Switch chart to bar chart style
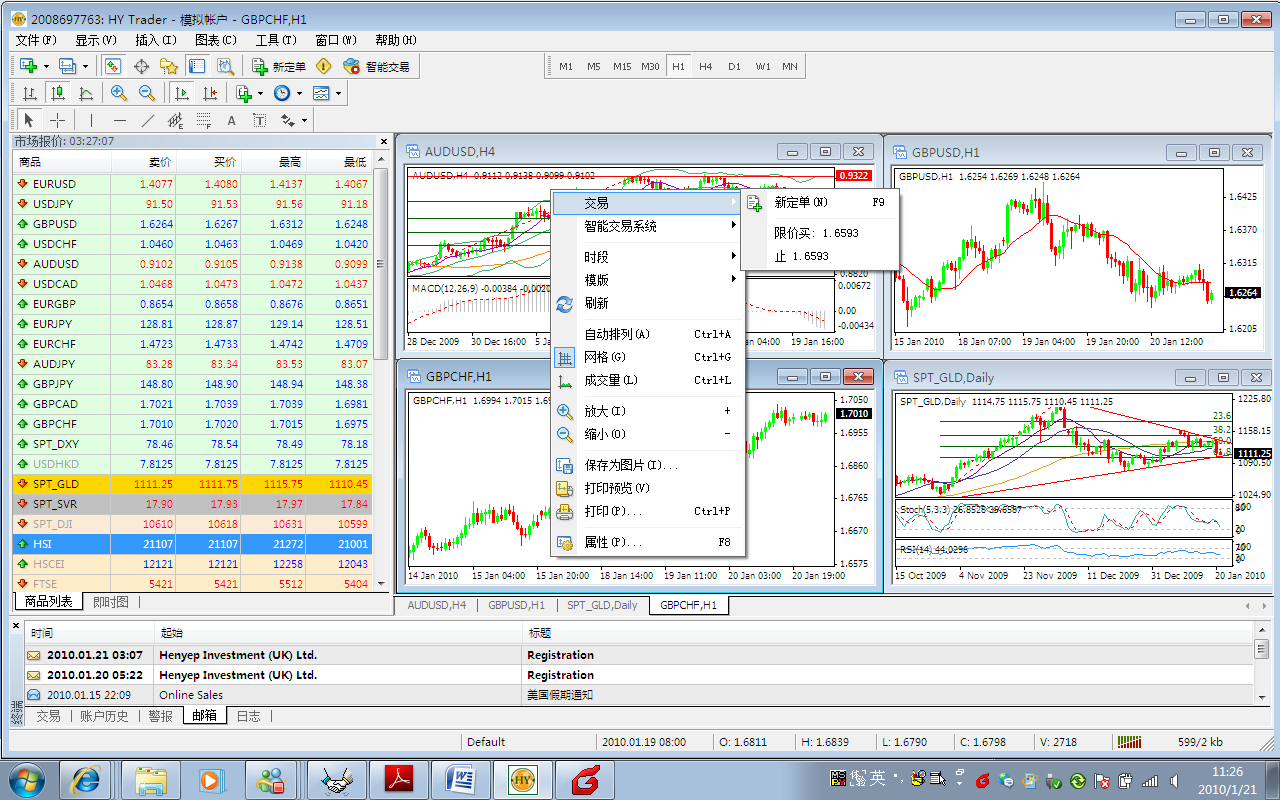 click(x=30, y=93)
